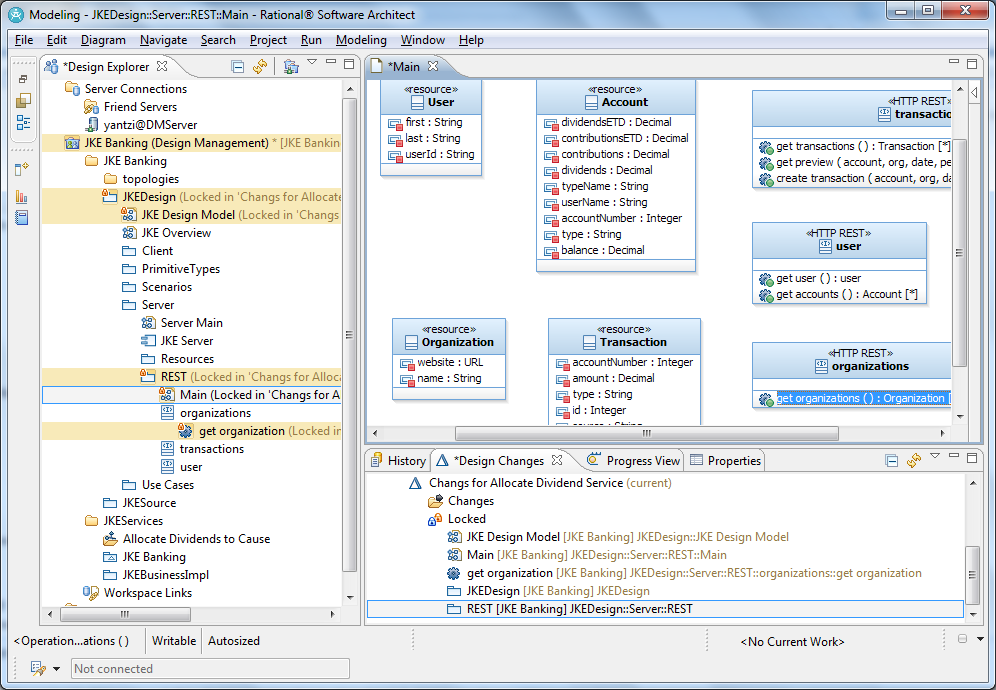Maximize the Design Explorer panel

pos(349,64)
